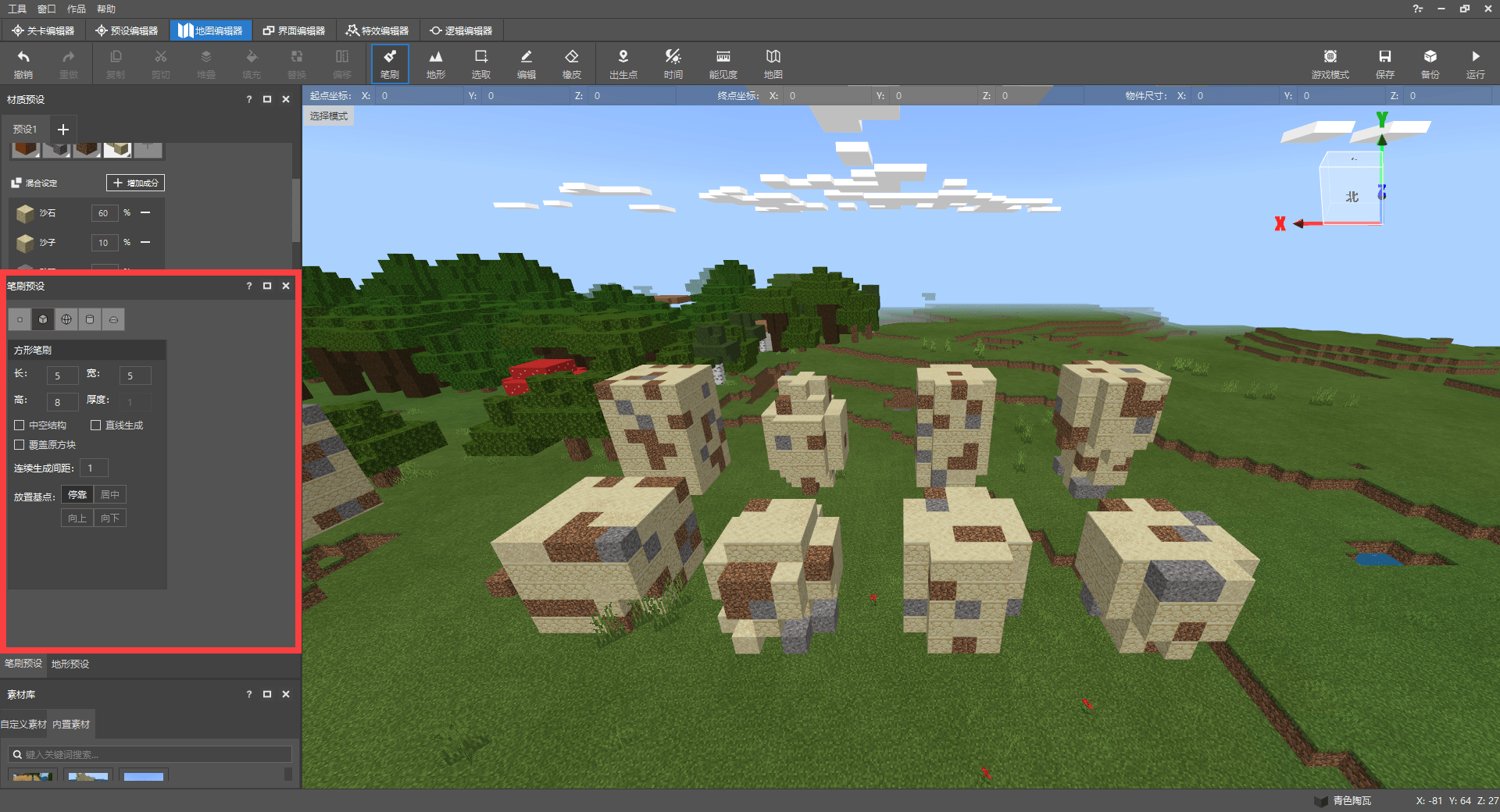Image resolution: width=1500 pixels, height=812 pixels.
Task: Click the 撤销 undo button
Action: point(23,64)
